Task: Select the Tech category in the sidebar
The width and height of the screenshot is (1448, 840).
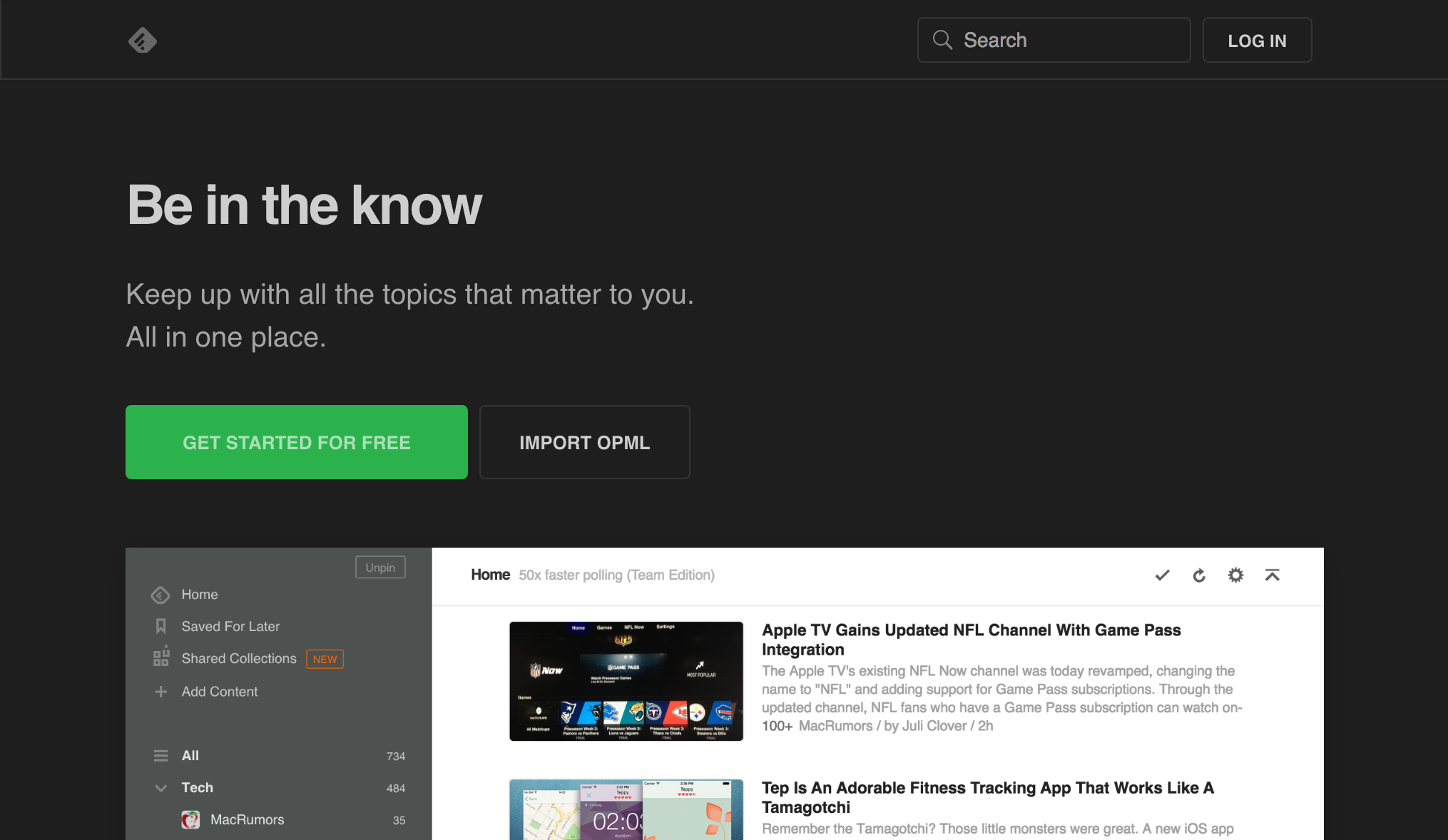Action: (x=198, y=788)
